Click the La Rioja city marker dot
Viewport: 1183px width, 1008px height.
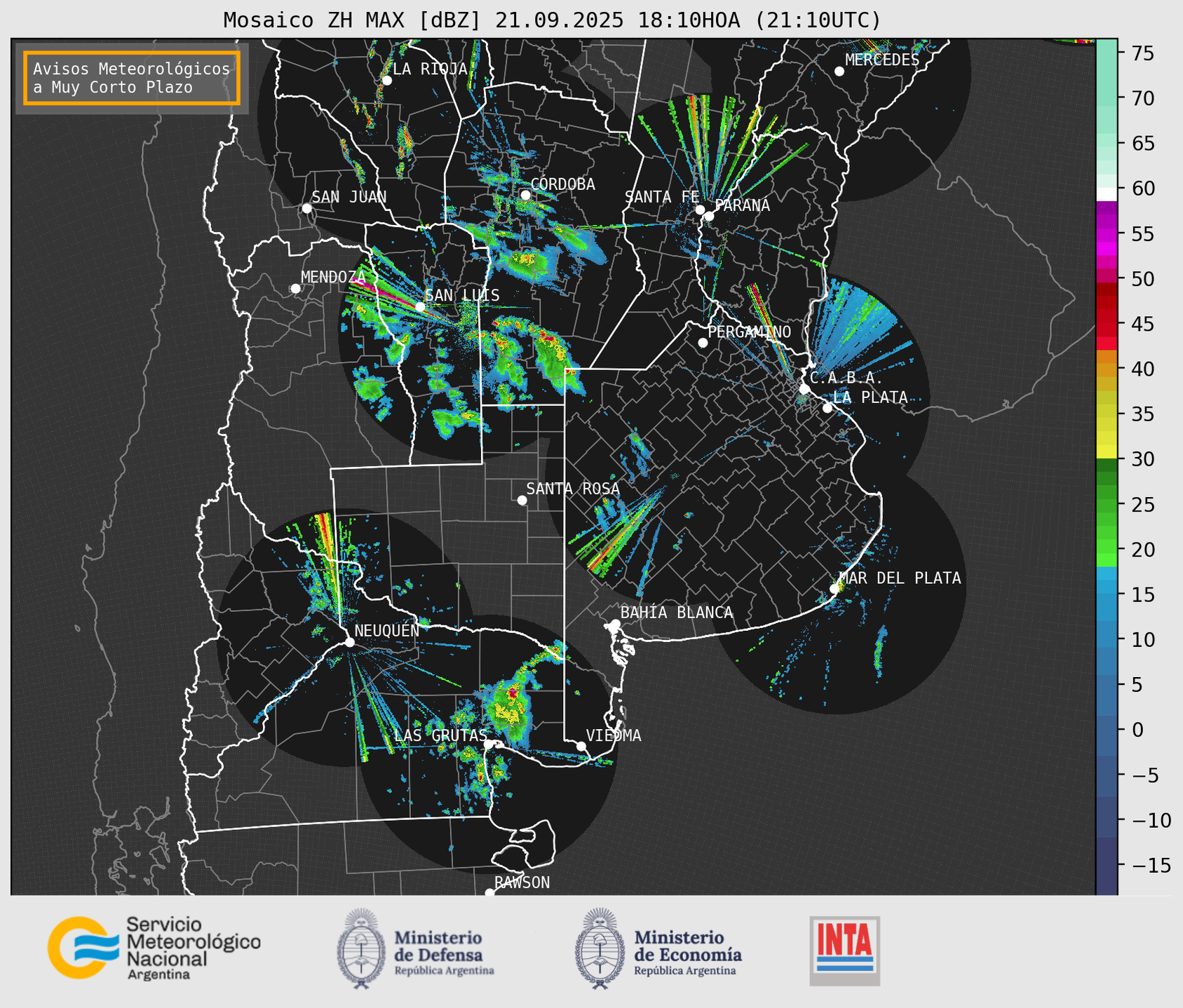(x=386, y=81)
